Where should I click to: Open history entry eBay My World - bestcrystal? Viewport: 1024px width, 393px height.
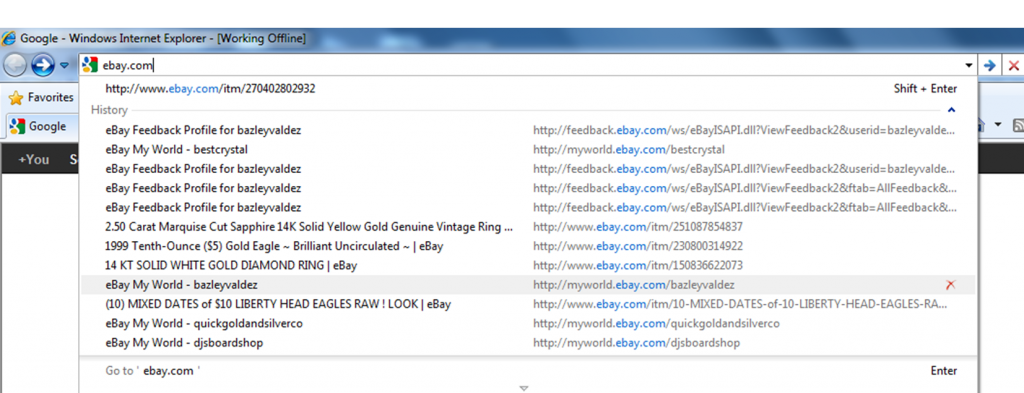528,149
